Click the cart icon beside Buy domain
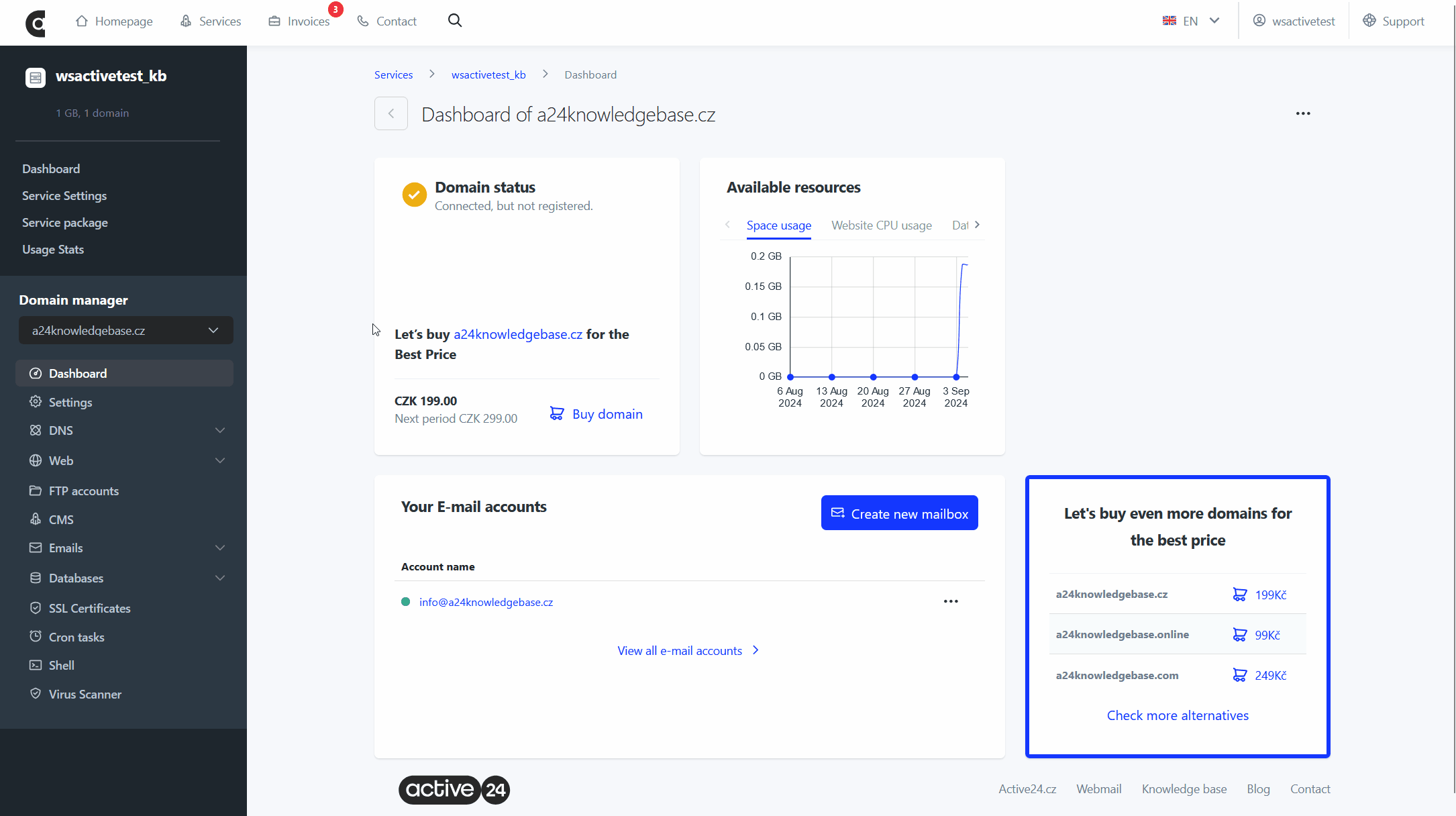 [557, 413]
